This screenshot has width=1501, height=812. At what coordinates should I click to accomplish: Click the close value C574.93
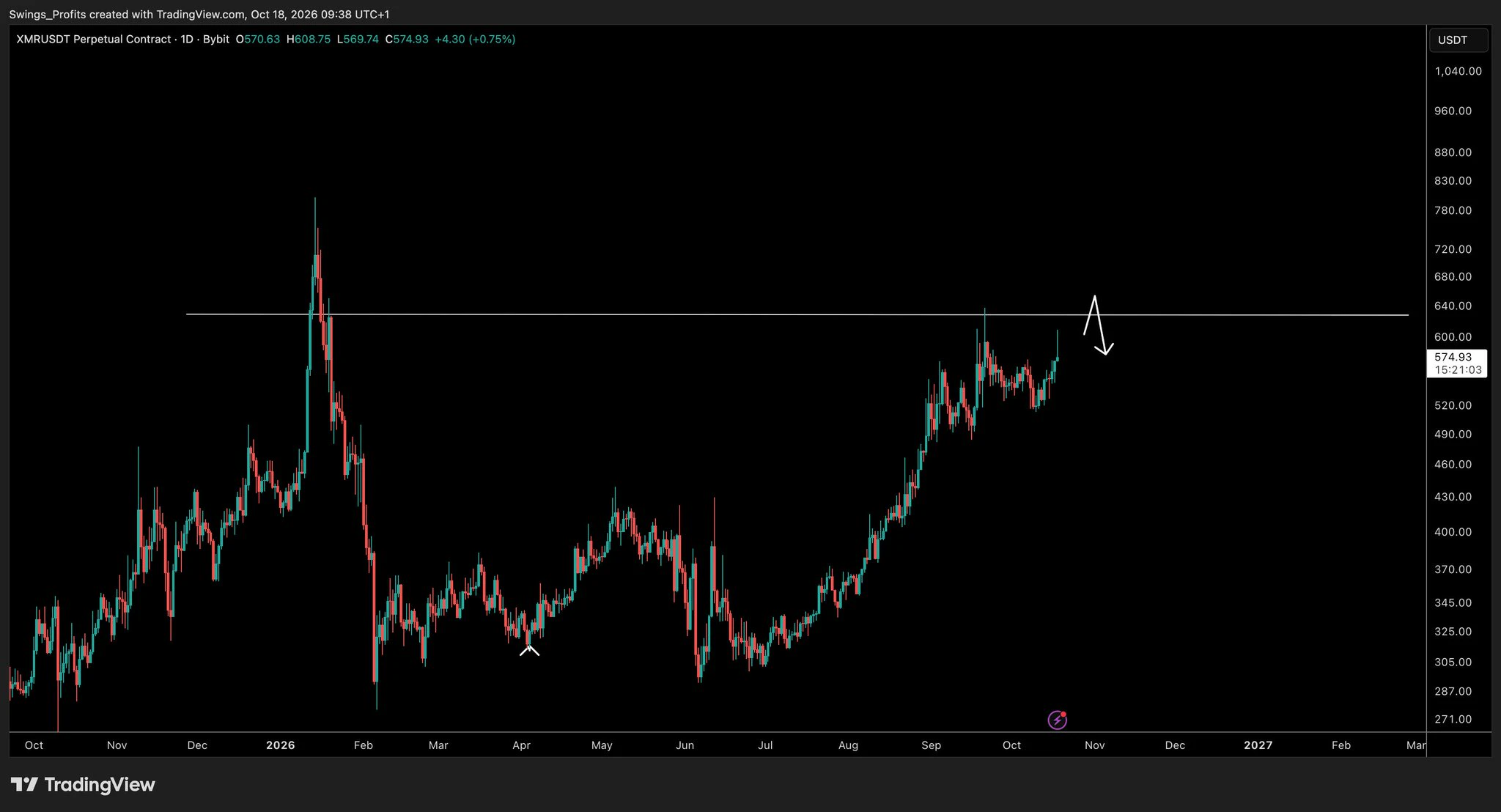click(407, 39)
